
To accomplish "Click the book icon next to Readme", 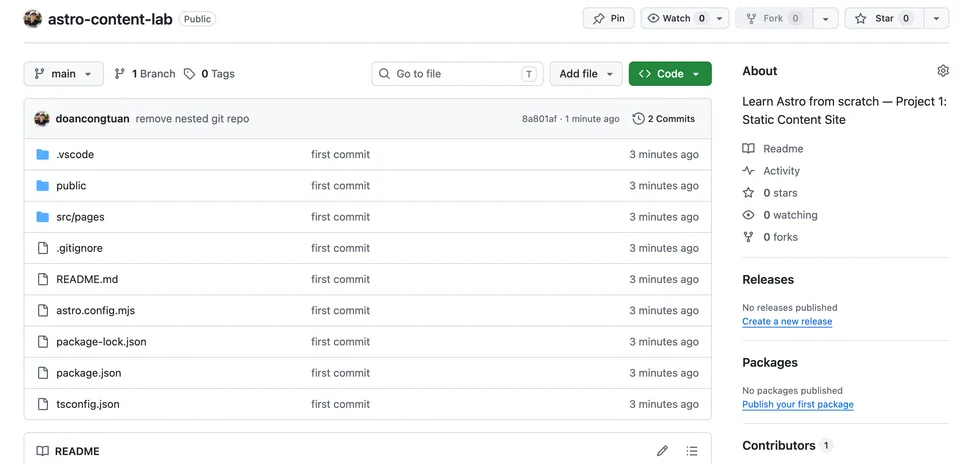I will (748, 149).
